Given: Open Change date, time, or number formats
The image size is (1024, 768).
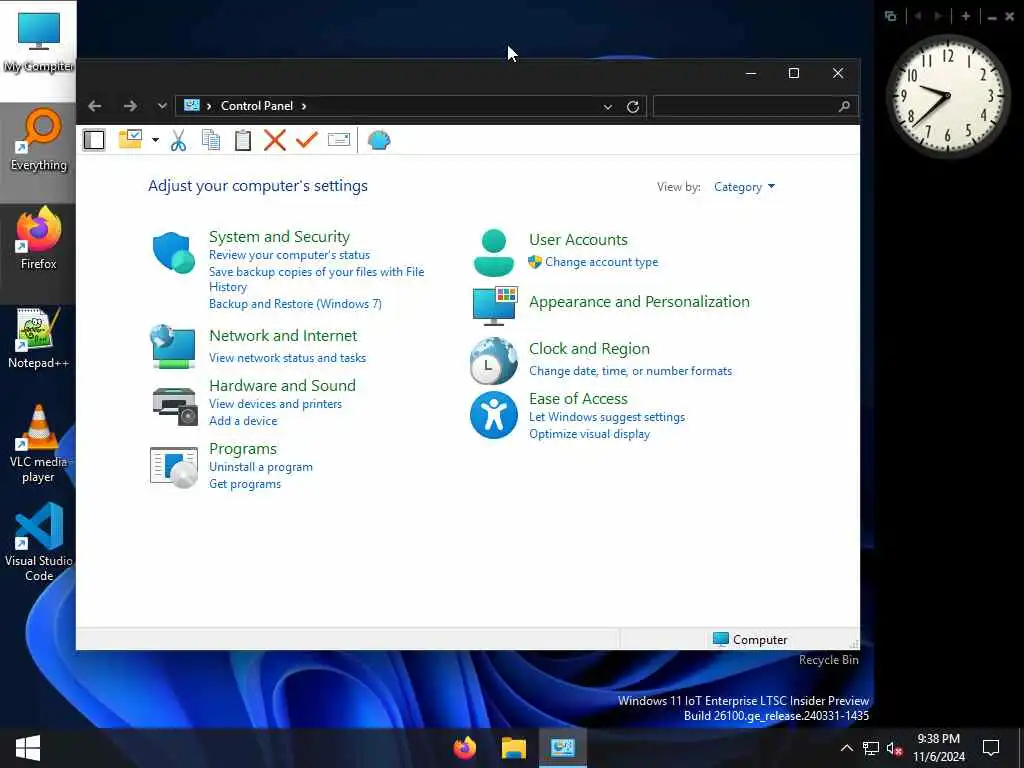Looking at the screenshot, I should [x=630, y=371].
